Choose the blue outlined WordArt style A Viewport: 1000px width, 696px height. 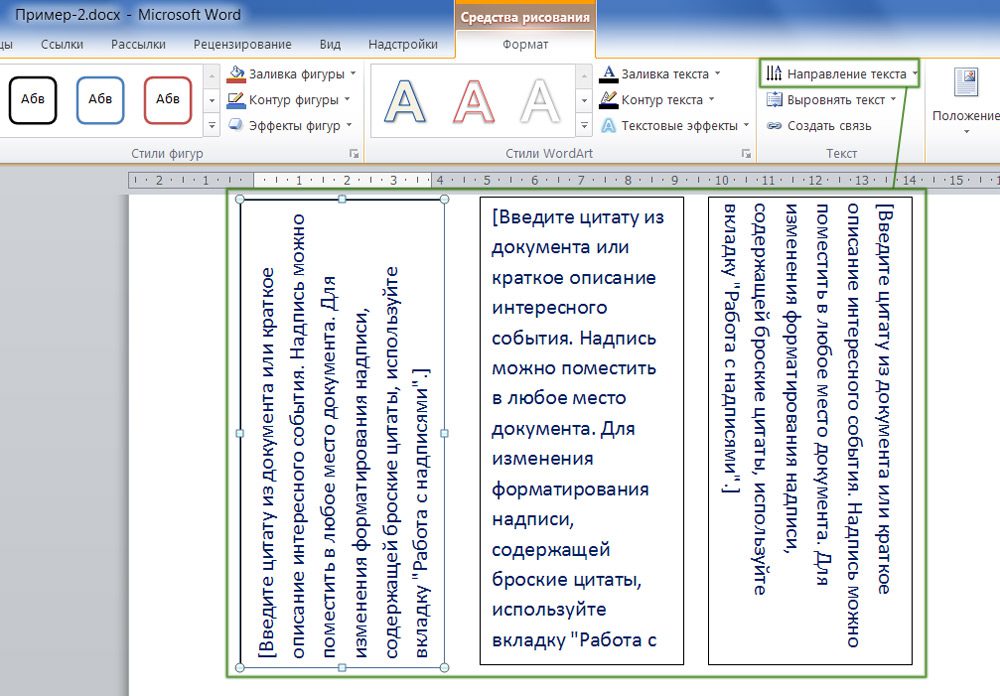405,101
